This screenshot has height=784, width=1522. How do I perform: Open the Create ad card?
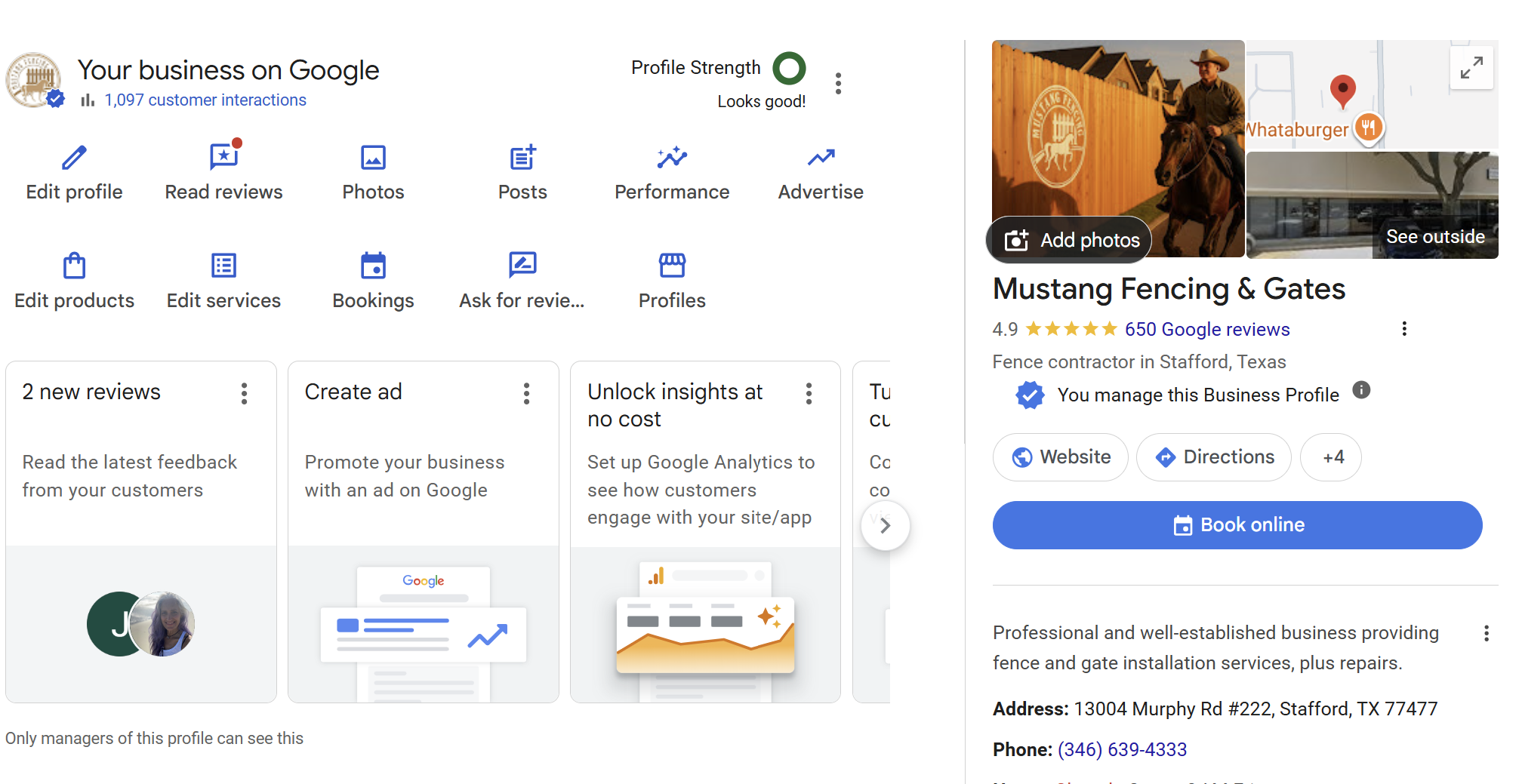pyautogui.click(x=424, y=532)
